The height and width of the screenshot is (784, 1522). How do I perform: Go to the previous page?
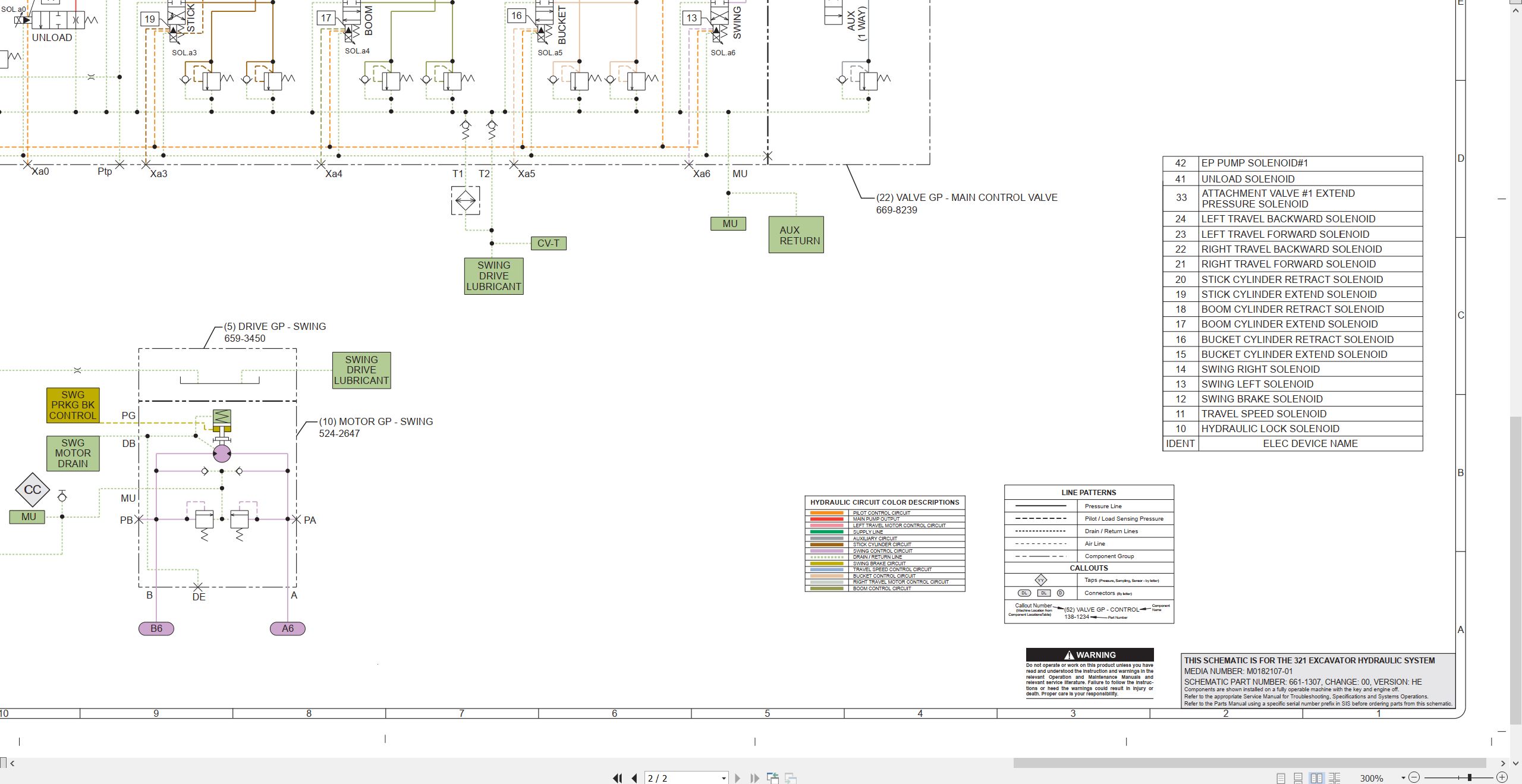(634, 777)
